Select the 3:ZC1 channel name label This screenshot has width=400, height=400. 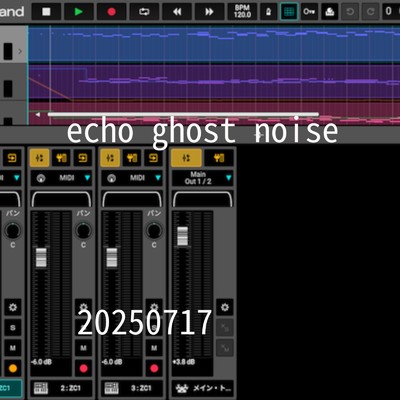[x=132, y=388]
